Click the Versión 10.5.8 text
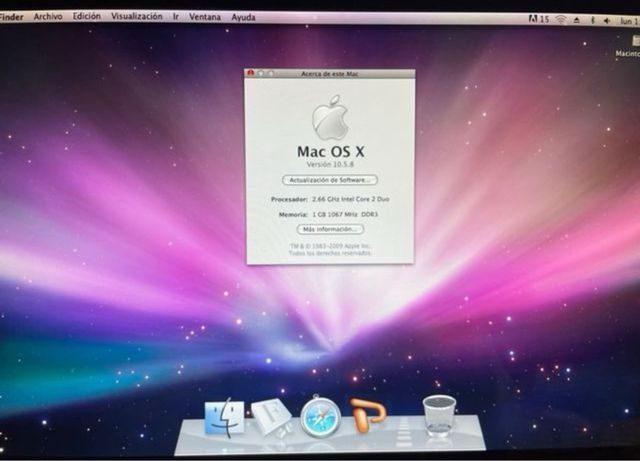 [330, 165]
